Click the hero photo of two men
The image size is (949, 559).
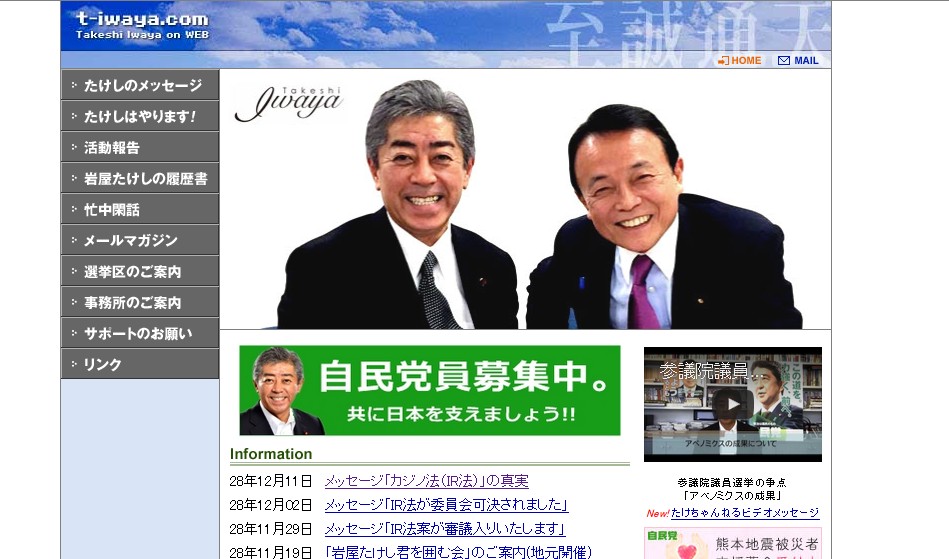click(525, 200)
